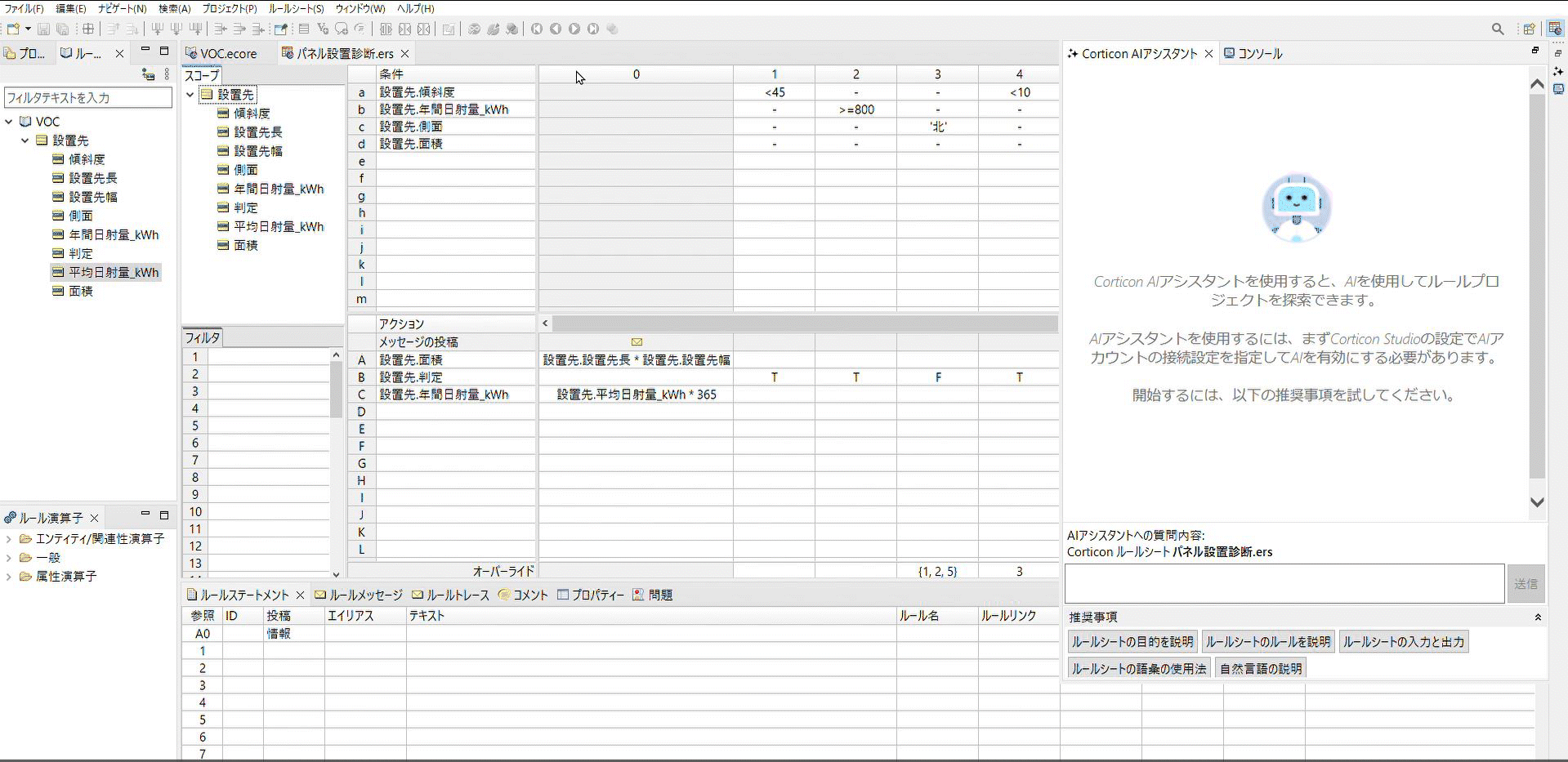Click the console monitor icon in right sidebar
1568x762 pixels.
pos(1558,89)
